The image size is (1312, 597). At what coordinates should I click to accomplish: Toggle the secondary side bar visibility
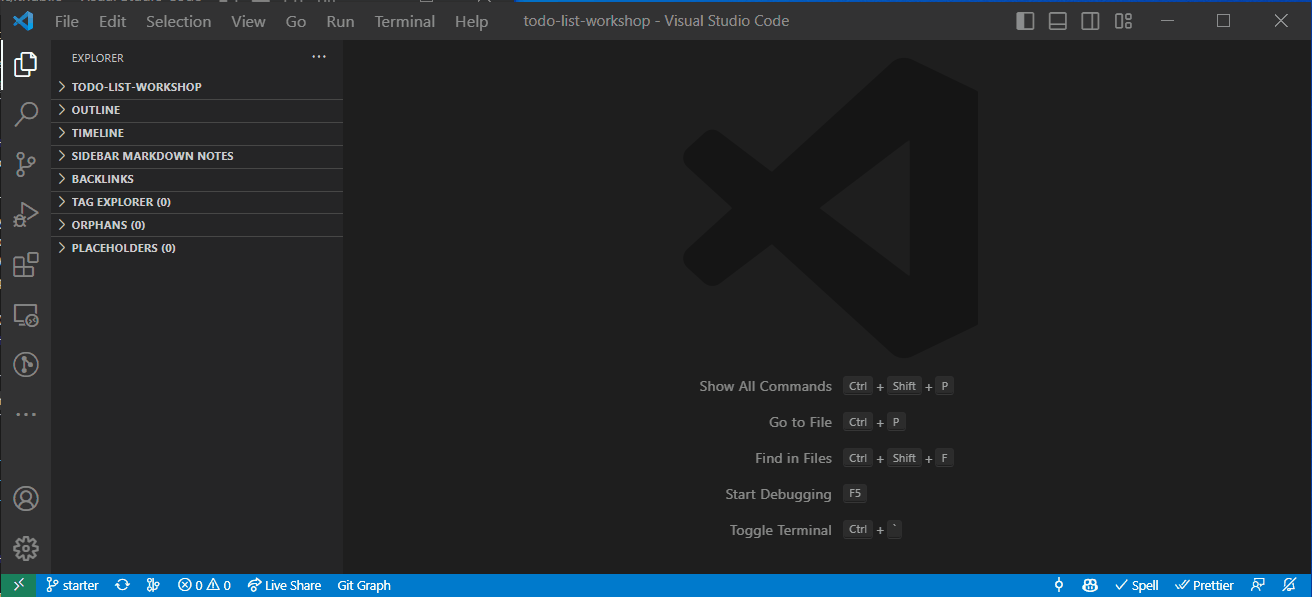[1091, 21]
